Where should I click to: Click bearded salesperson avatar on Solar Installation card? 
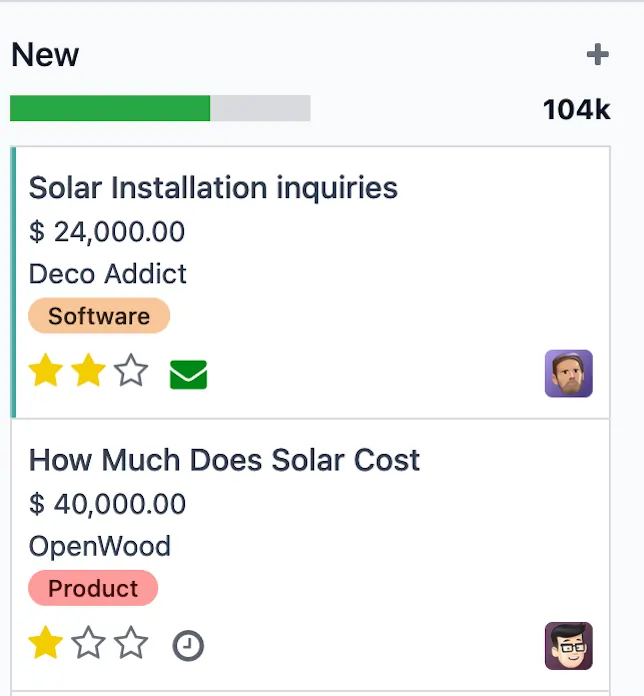569,373
